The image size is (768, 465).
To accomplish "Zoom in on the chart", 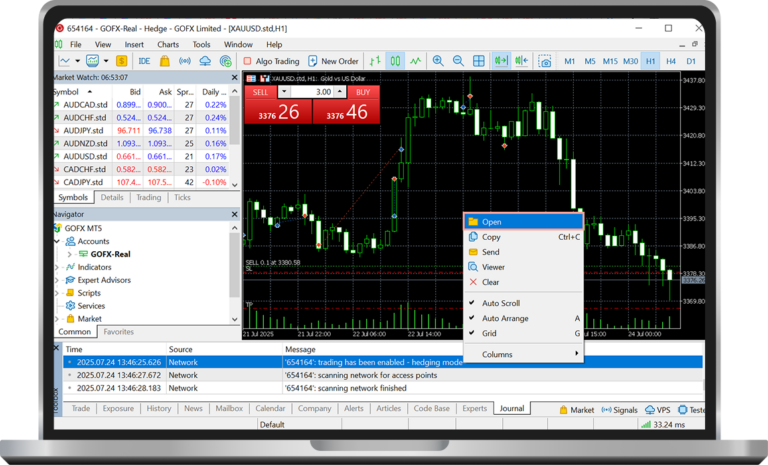I will (x=438, y=61).
